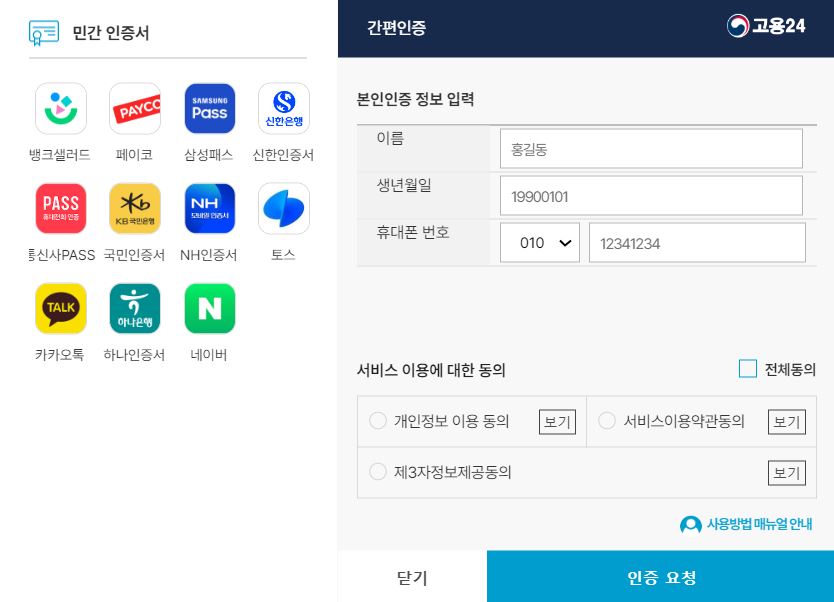Viewport: 834px width, 602px height.
Task: Select the KakaoTalk (카카오톡) icon
Action: tap(61, 308)
